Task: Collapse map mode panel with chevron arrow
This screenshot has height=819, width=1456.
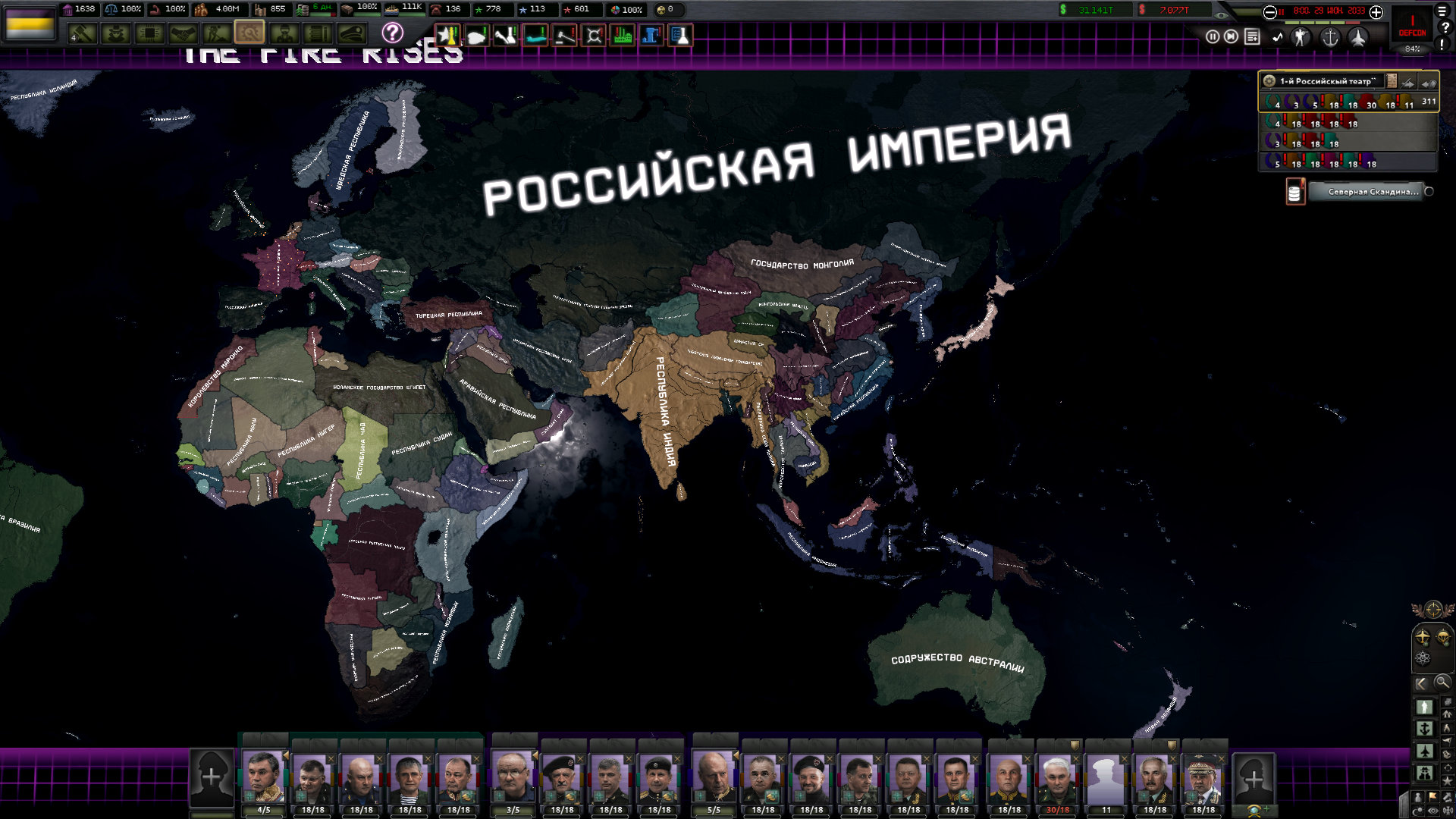Action: [1421, 682]
